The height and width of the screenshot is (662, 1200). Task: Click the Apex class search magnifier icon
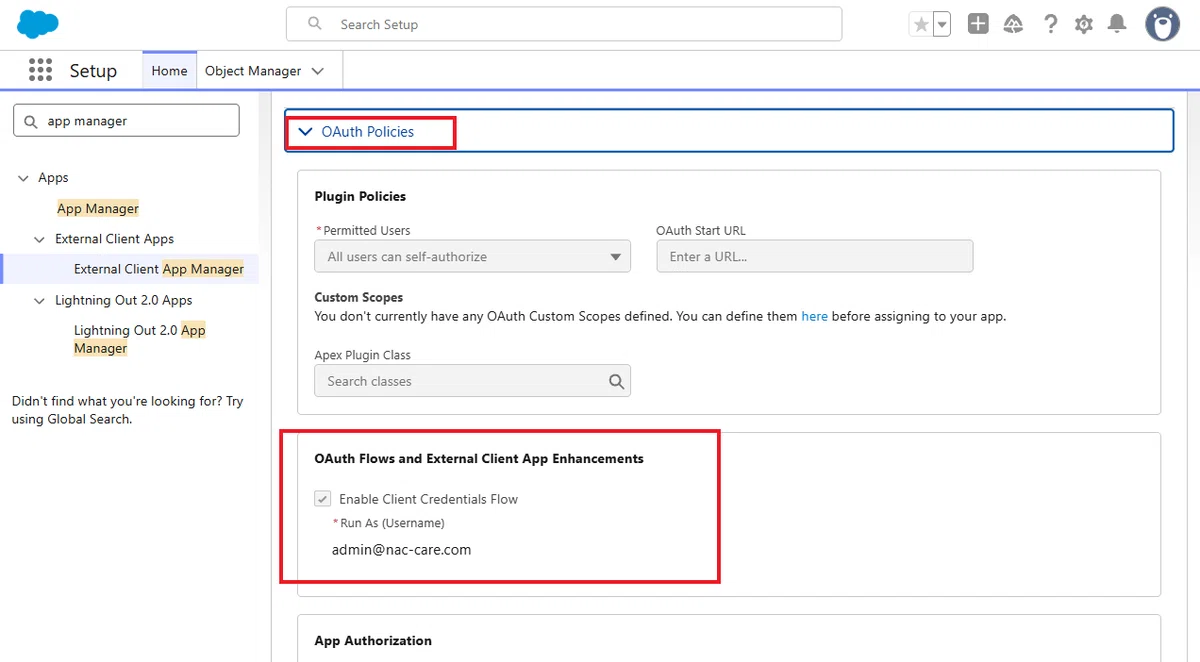(x=616, y=381)
